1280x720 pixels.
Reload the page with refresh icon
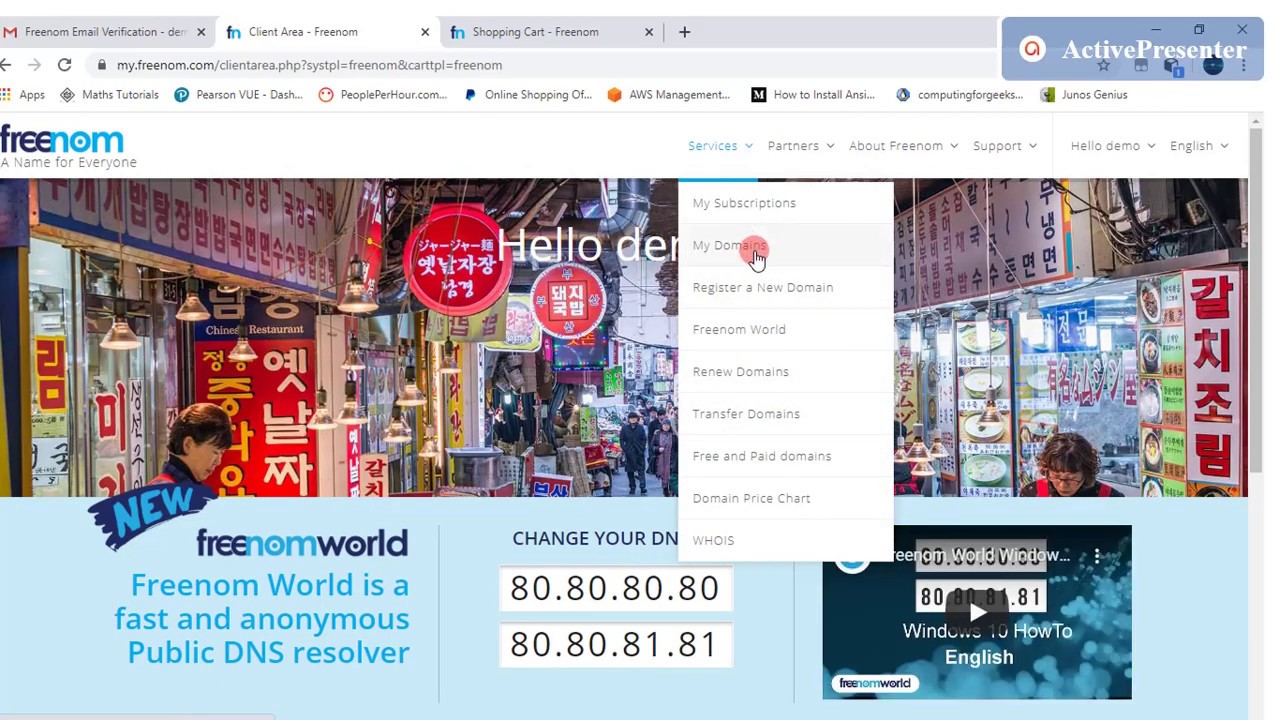[x=64, y=65]
